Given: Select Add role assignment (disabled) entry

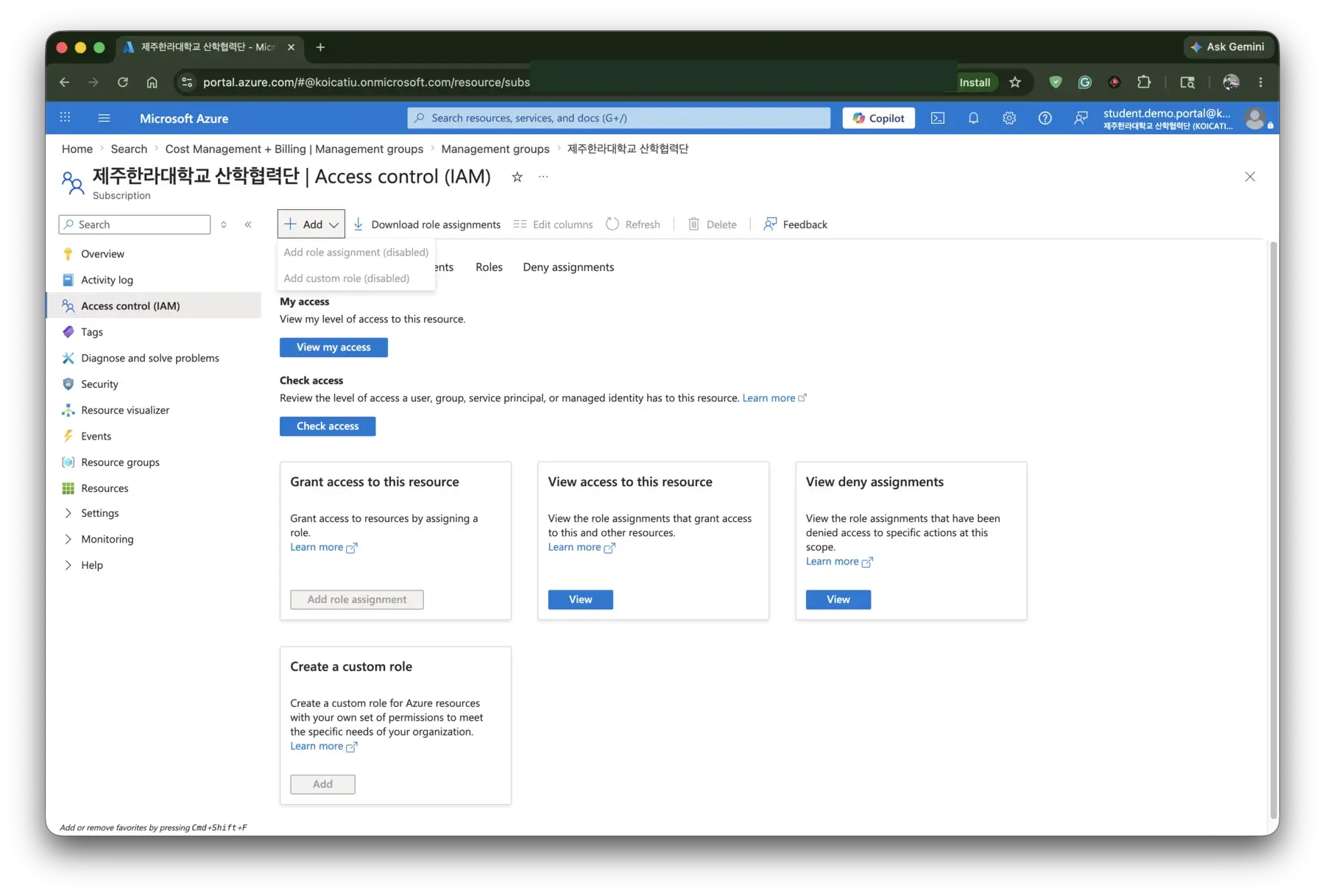Looking at the screenshot, I should tap(356, 252).
